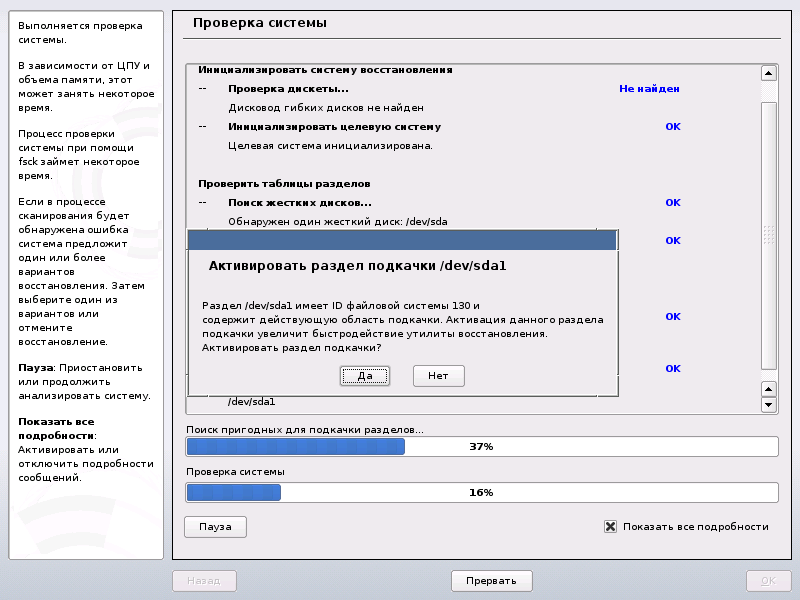Click the Нет button in the dialog

click(438, 376)
